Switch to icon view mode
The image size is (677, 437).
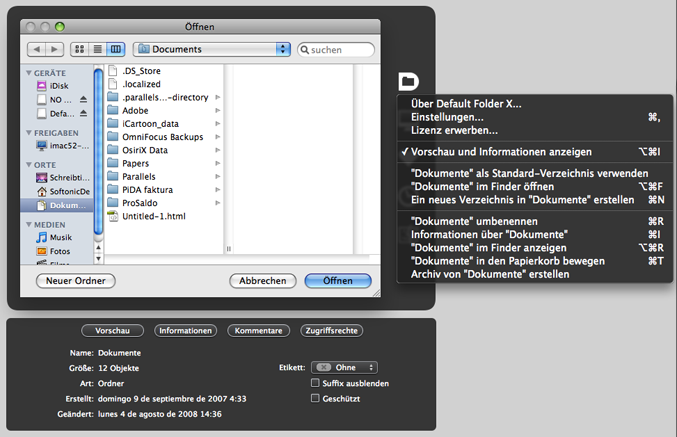[80, 49]
